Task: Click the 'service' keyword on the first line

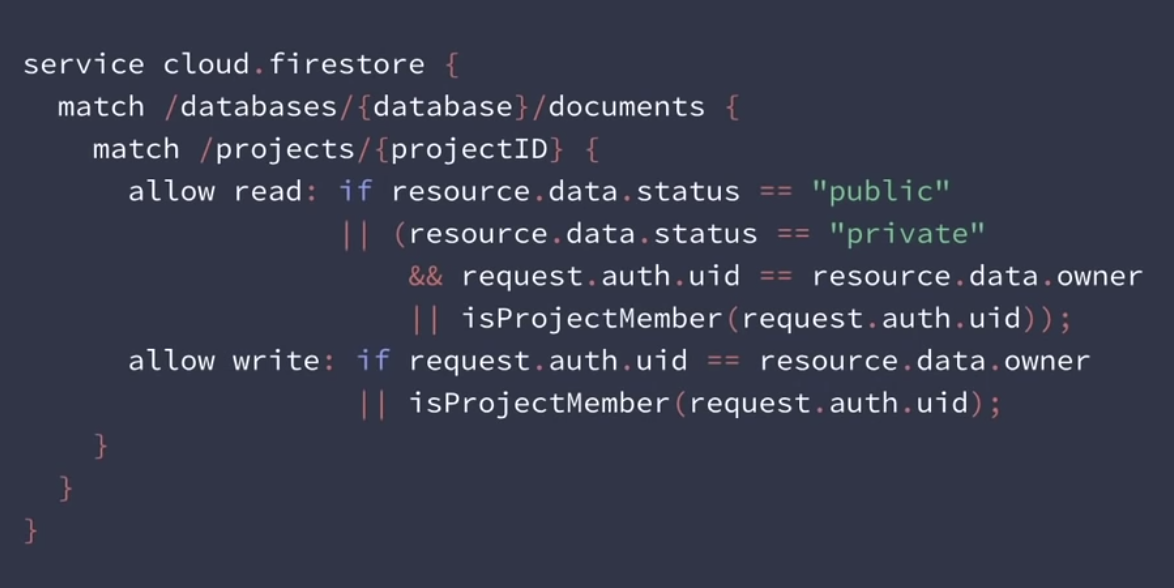Action: pyautogui.click(x=83, y=65)
